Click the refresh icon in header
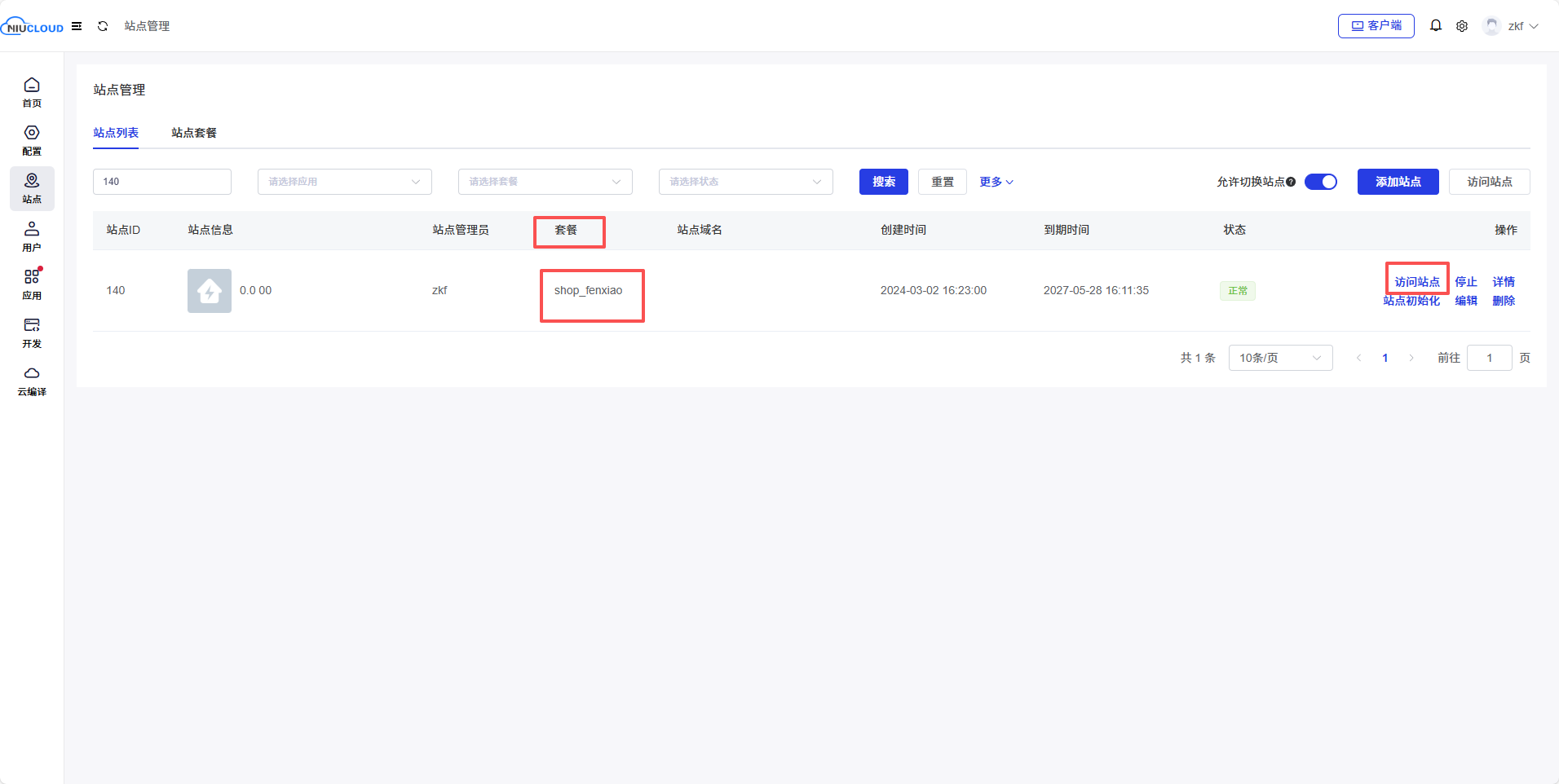Image resolution: width=1559 pixels, height=784 pixels. pyautogui.click(x=103, y=26)
